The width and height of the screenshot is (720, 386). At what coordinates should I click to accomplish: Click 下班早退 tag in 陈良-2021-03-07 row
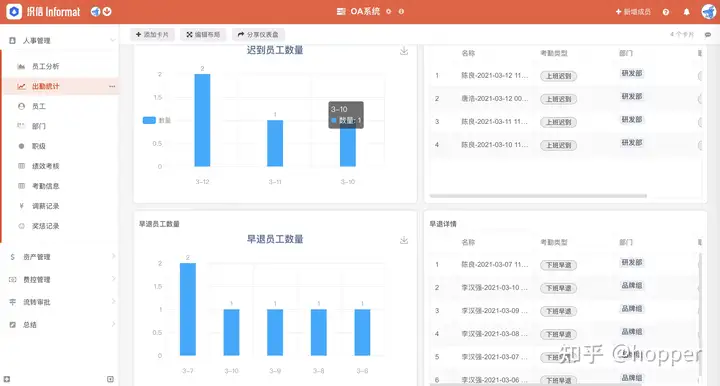click(x=558, y=265)
